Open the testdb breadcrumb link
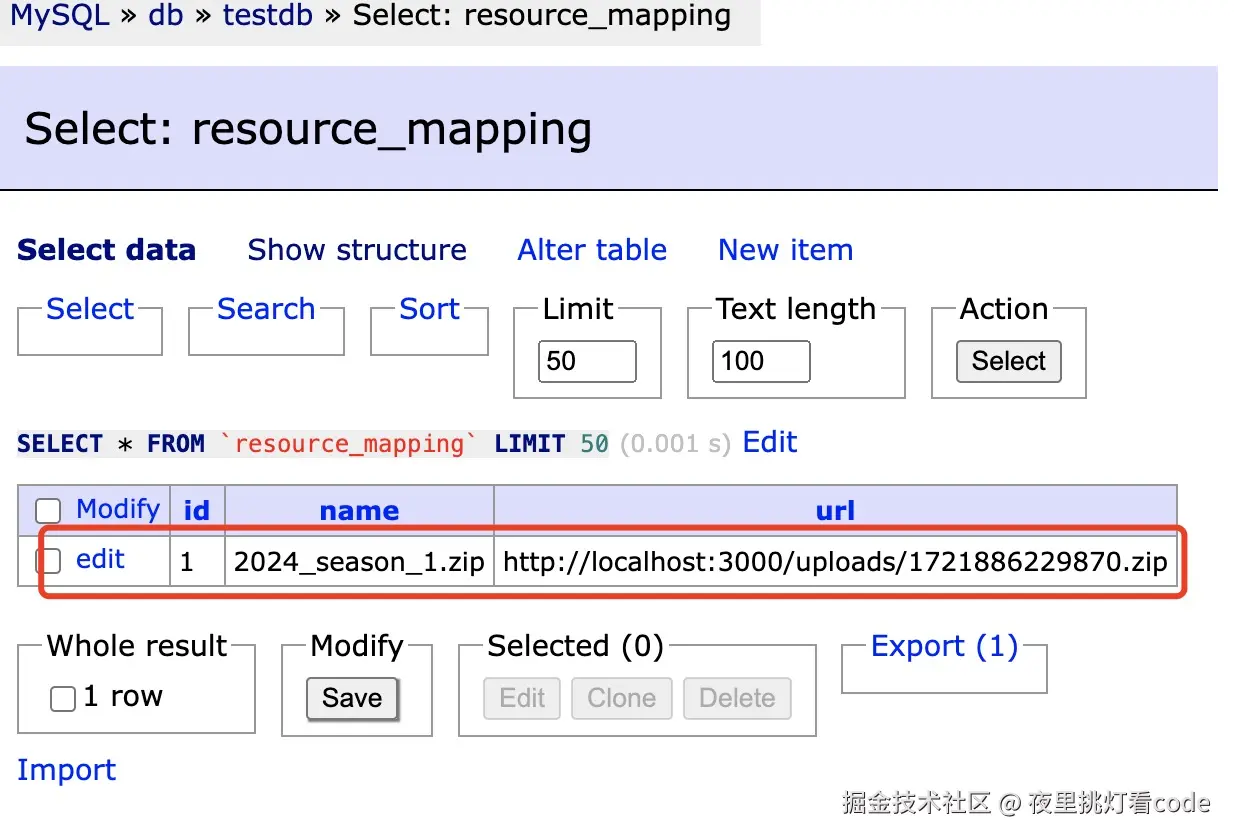 click(267, 16)
